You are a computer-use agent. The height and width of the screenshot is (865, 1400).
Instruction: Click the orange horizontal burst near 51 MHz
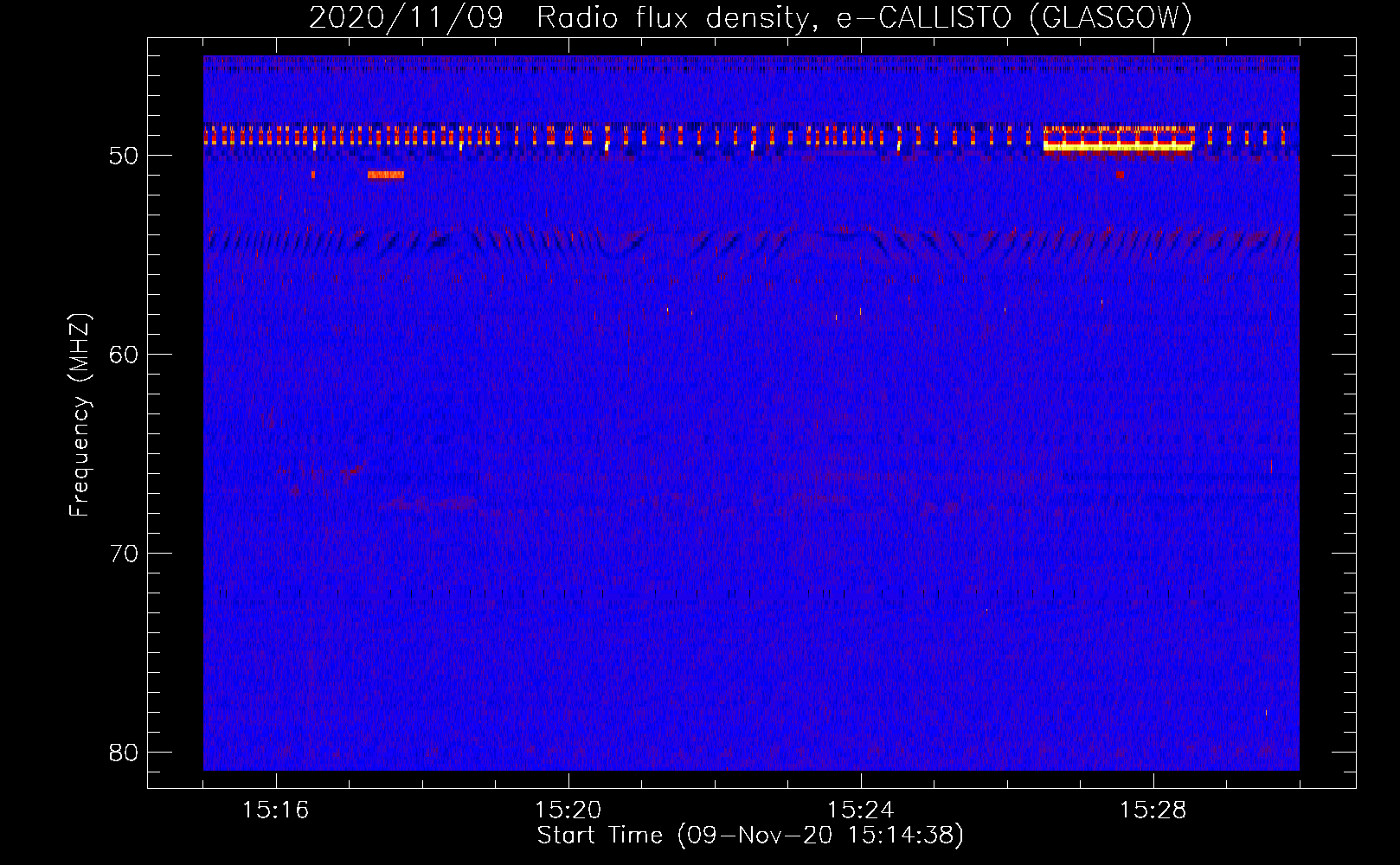point(386,175)
